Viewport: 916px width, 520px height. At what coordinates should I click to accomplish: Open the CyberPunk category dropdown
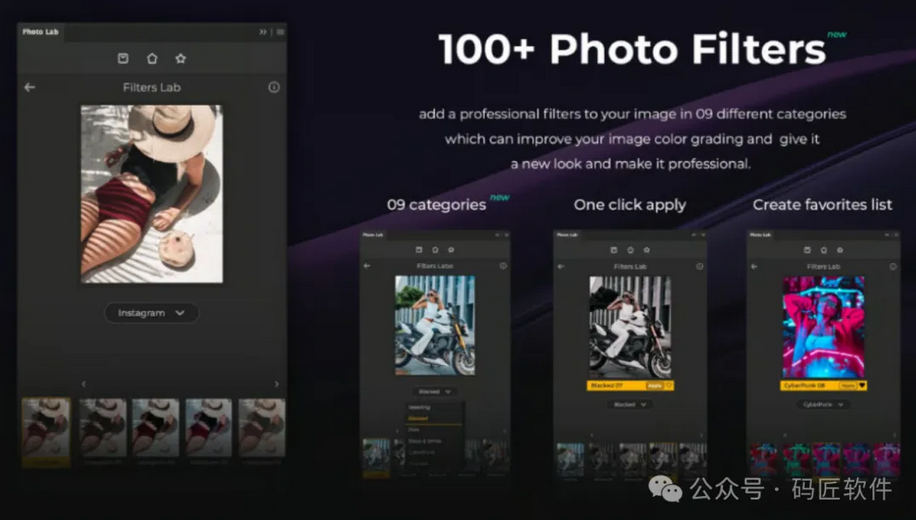(x=823, y=404)
